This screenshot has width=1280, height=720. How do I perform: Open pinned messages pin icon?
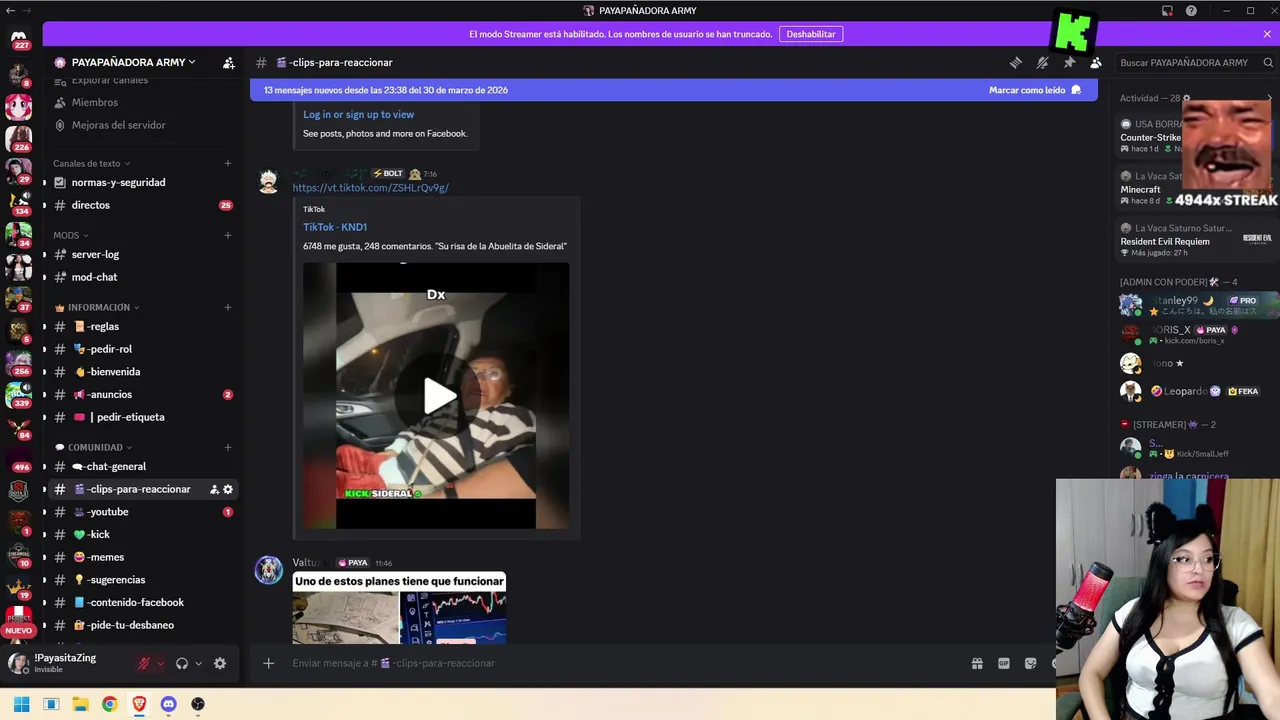(1069, 62)
